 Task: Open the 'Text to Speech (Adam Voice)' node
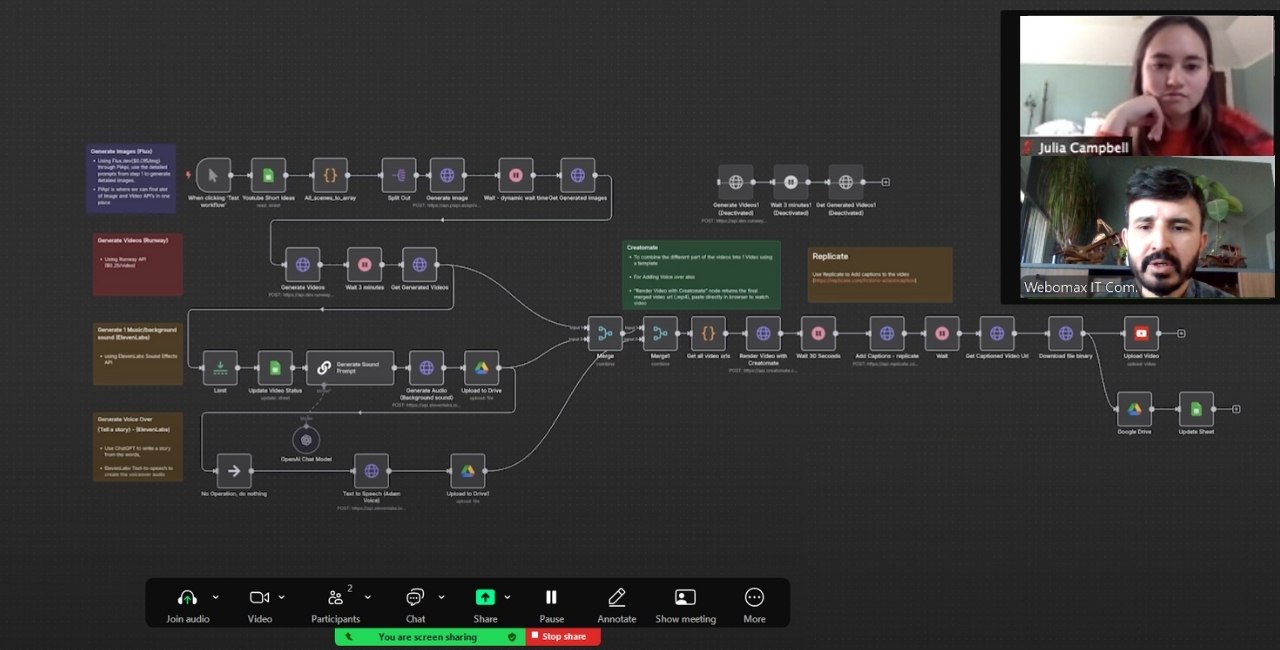click(371, 470)
